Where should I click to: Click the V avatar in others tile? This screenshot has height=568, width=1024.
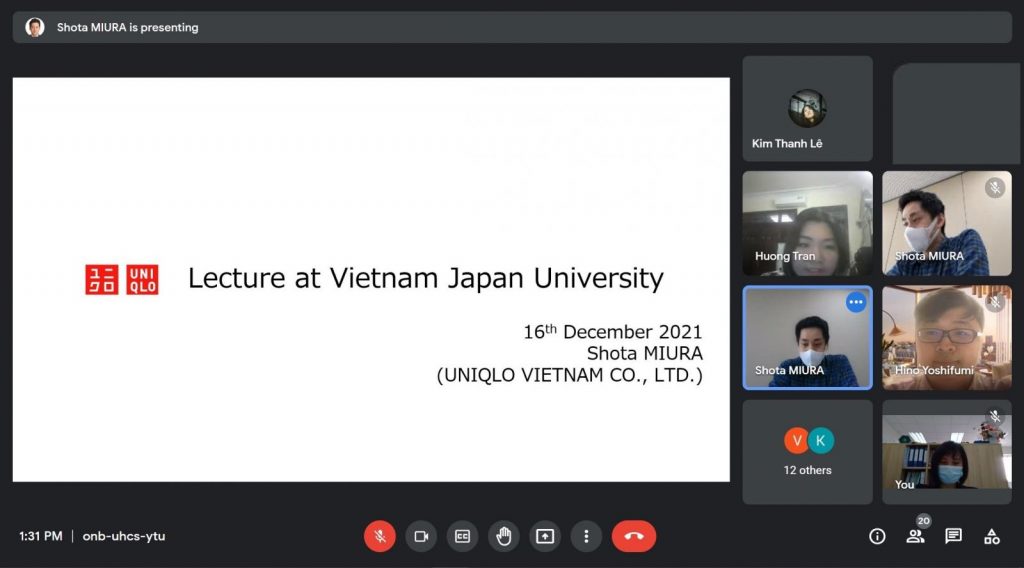[x=796, y=441]
